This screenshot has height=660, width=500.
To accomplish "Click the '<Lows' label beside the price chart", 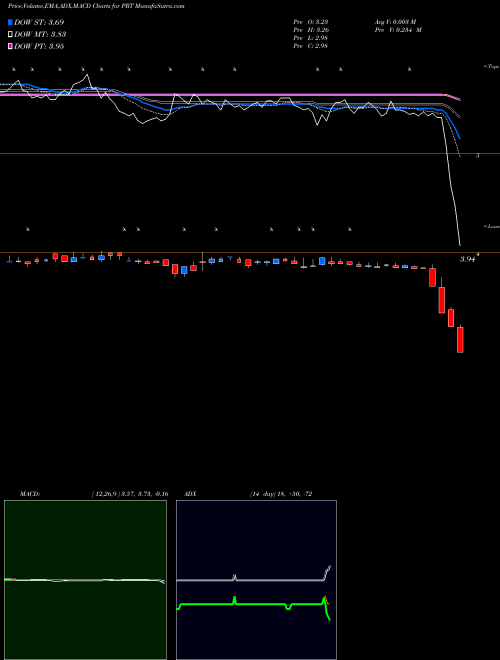I will (x=492, y=226).
